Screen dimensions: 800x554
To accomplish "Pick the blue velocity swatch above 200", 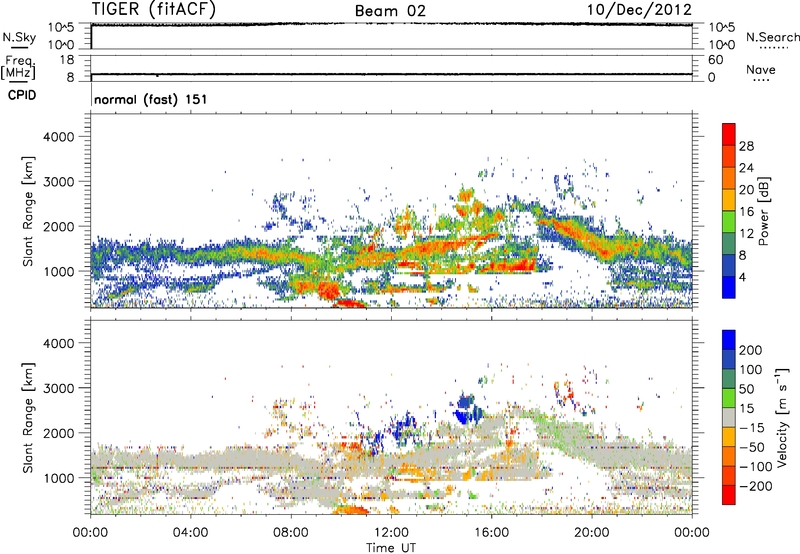I will click(x=729, y=340).
